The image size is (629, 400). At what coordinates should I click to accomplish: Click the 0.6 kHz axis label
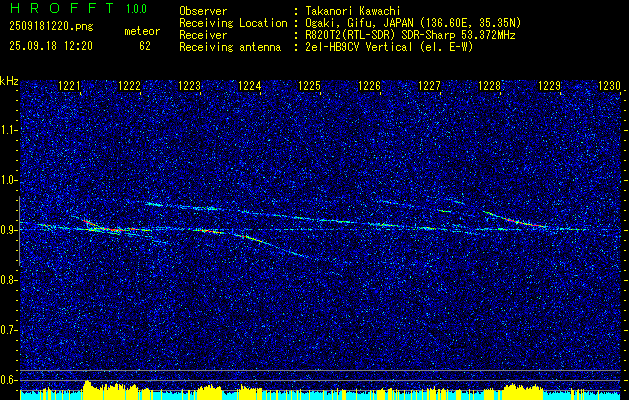click(x=8, y=380)
